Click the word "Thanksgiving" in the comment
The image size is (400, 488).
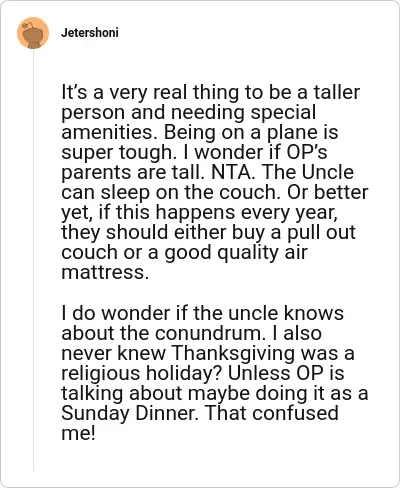click(x=234, y=353)
